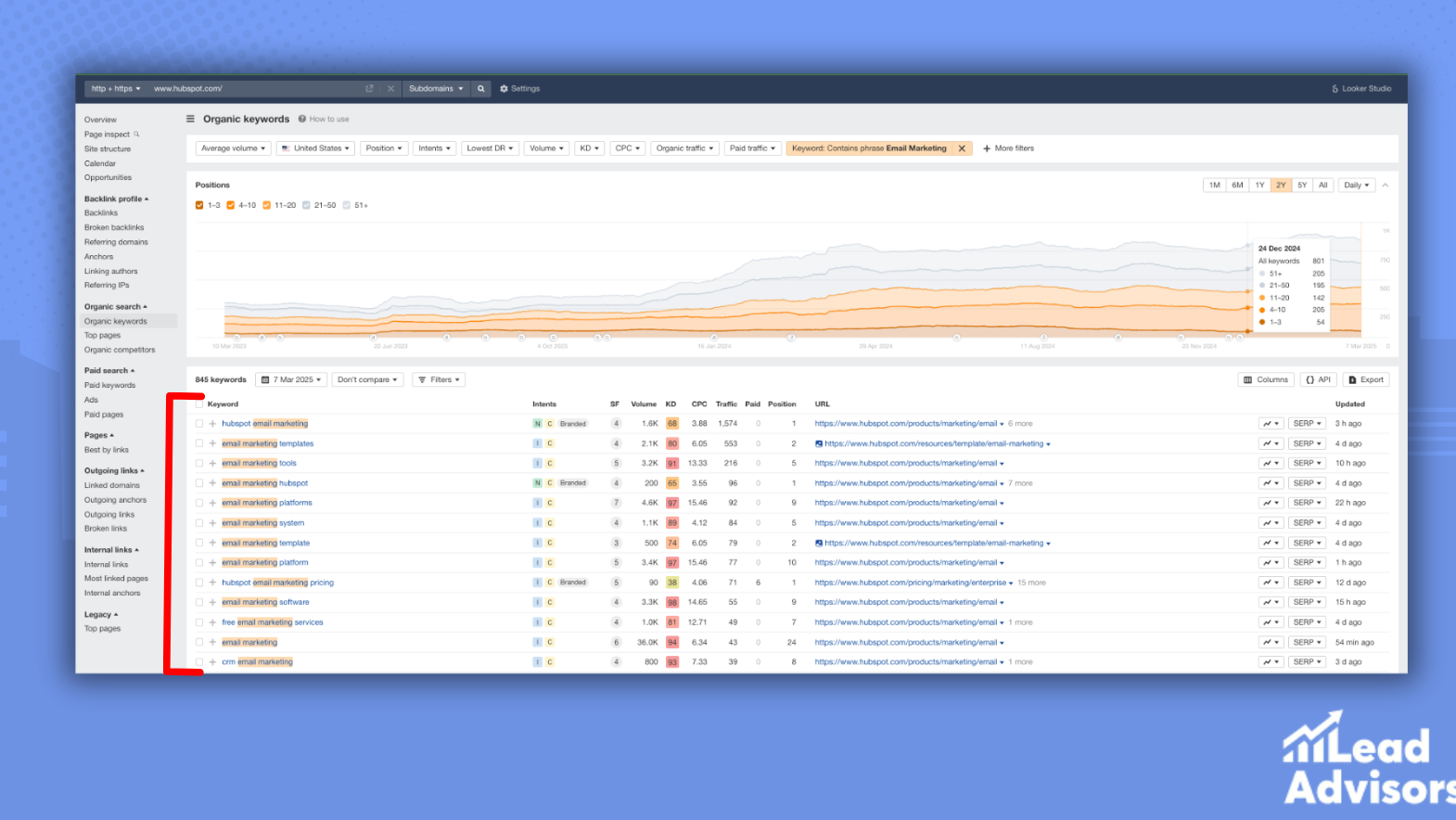The image size is (1456, 820).
Task: Open pricing/marketing/enterprise URL link
Action: click(x=911, y=583)
